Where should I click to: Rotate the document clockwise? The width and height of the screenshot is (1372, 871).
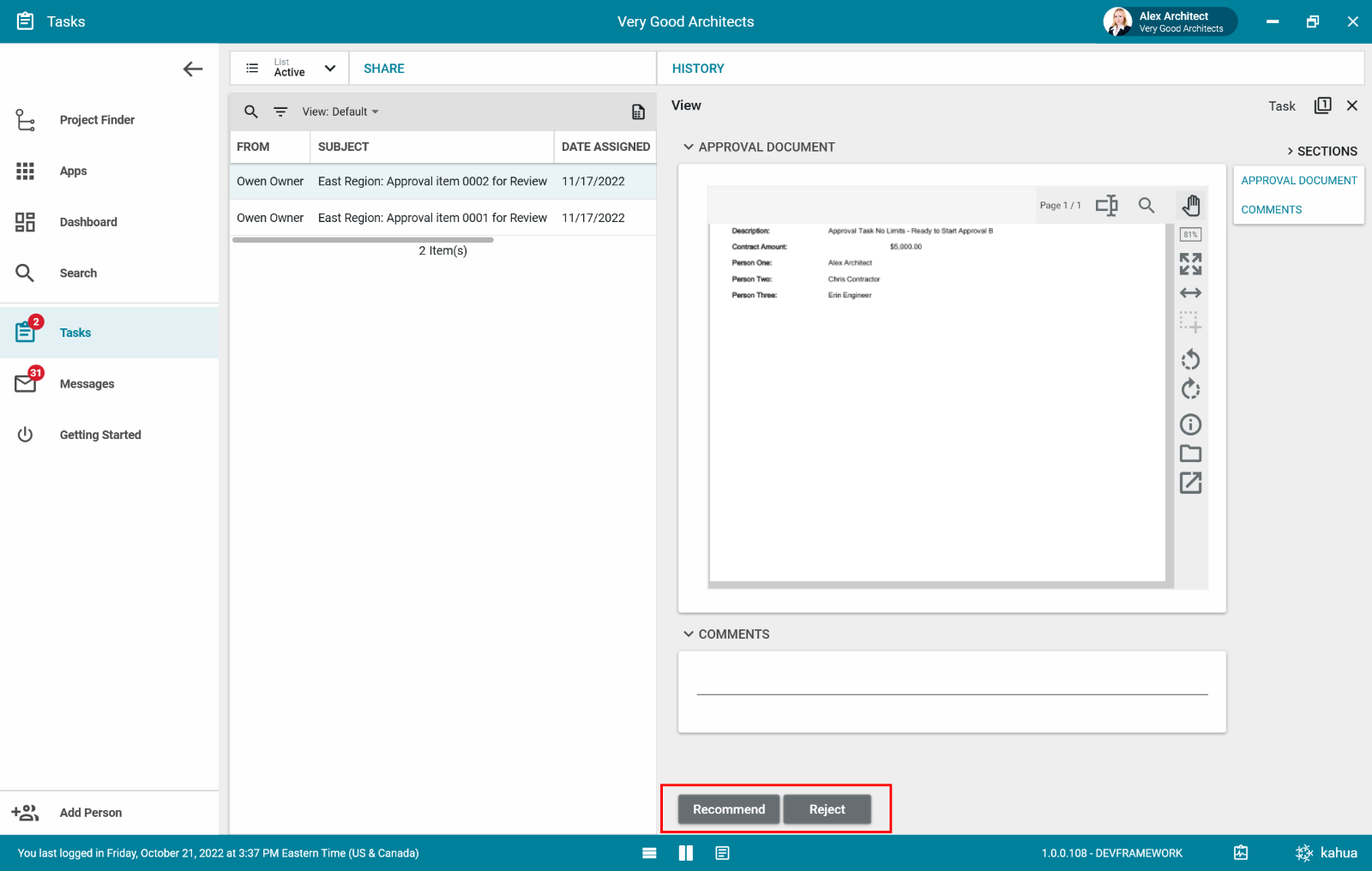coord(1190,390)
